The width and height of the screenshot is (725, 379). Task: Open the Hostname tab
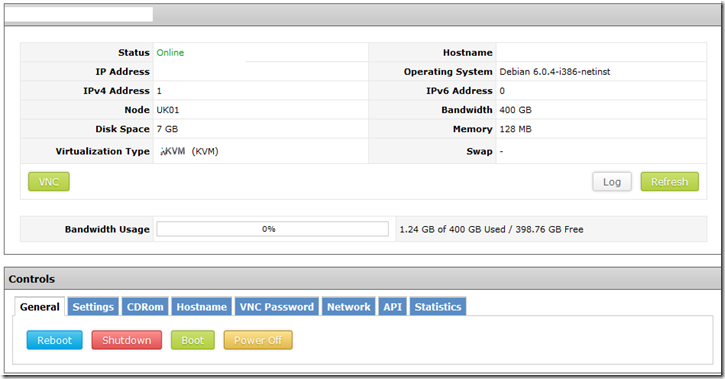click(202, 307)
